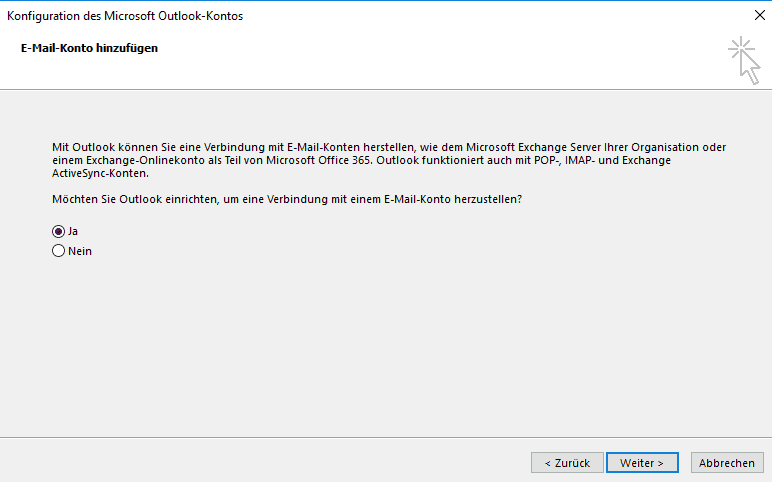Click the question text about setting up Outlook
Viewport: 772px width, 482px height.
click(x=288, y=200)
